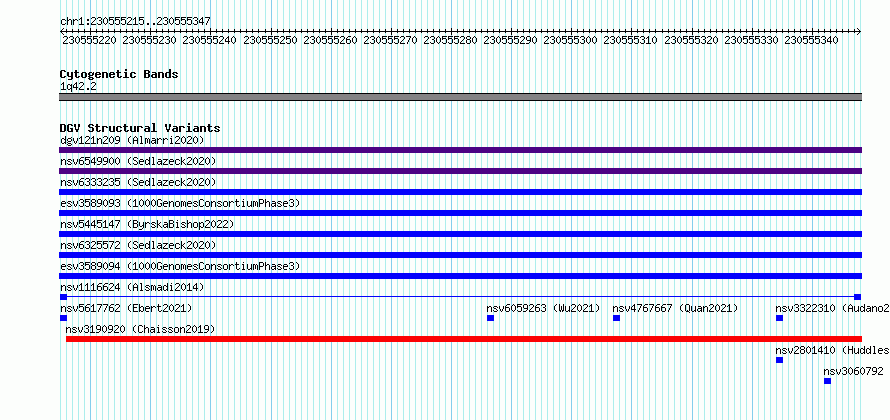Click the purple bar under dgv121n209
This screenshot has height=420, width=890.
tap(460, 150)
